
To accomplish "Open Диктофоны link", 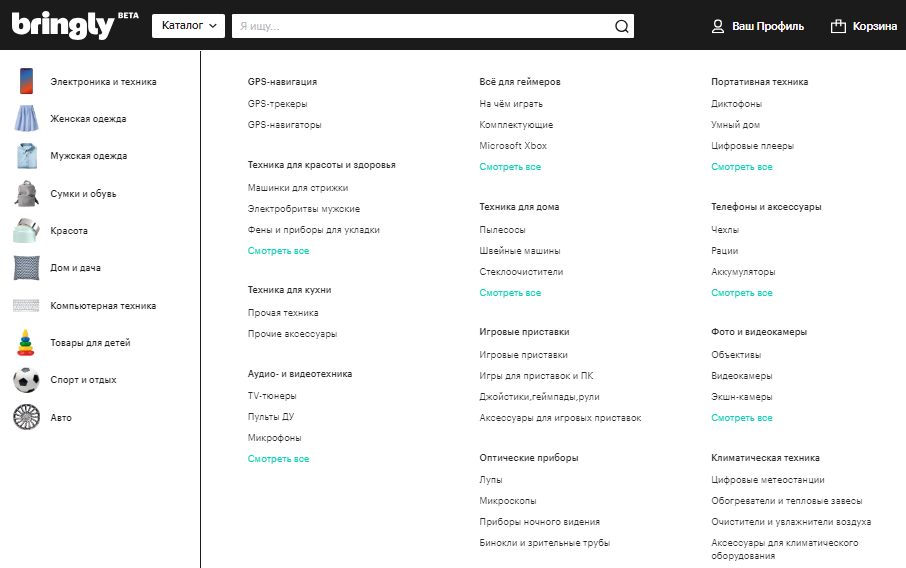I will 736,103.
